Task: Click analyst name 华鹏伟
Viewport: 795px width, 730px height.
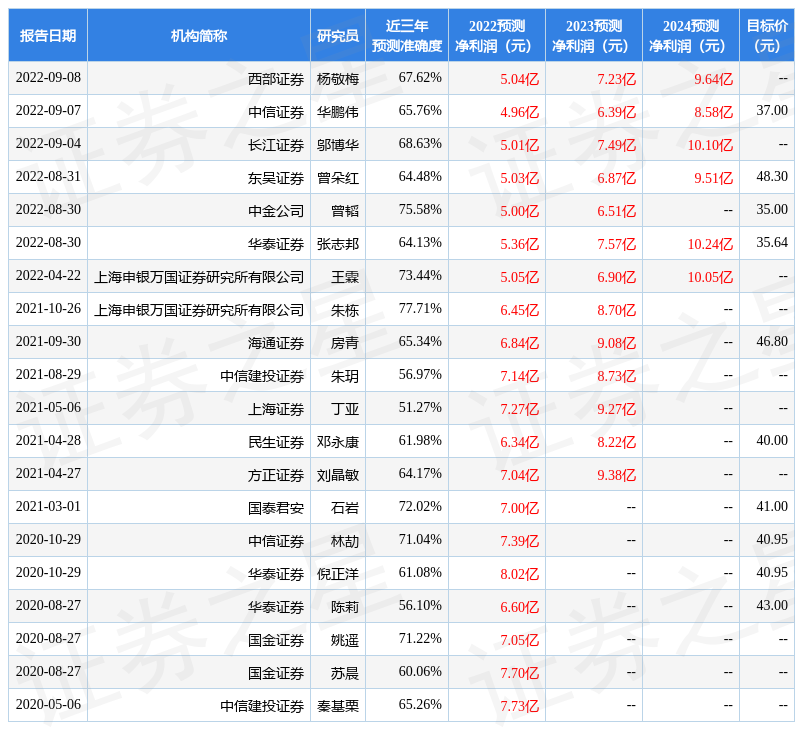Action: click(338, 112)
